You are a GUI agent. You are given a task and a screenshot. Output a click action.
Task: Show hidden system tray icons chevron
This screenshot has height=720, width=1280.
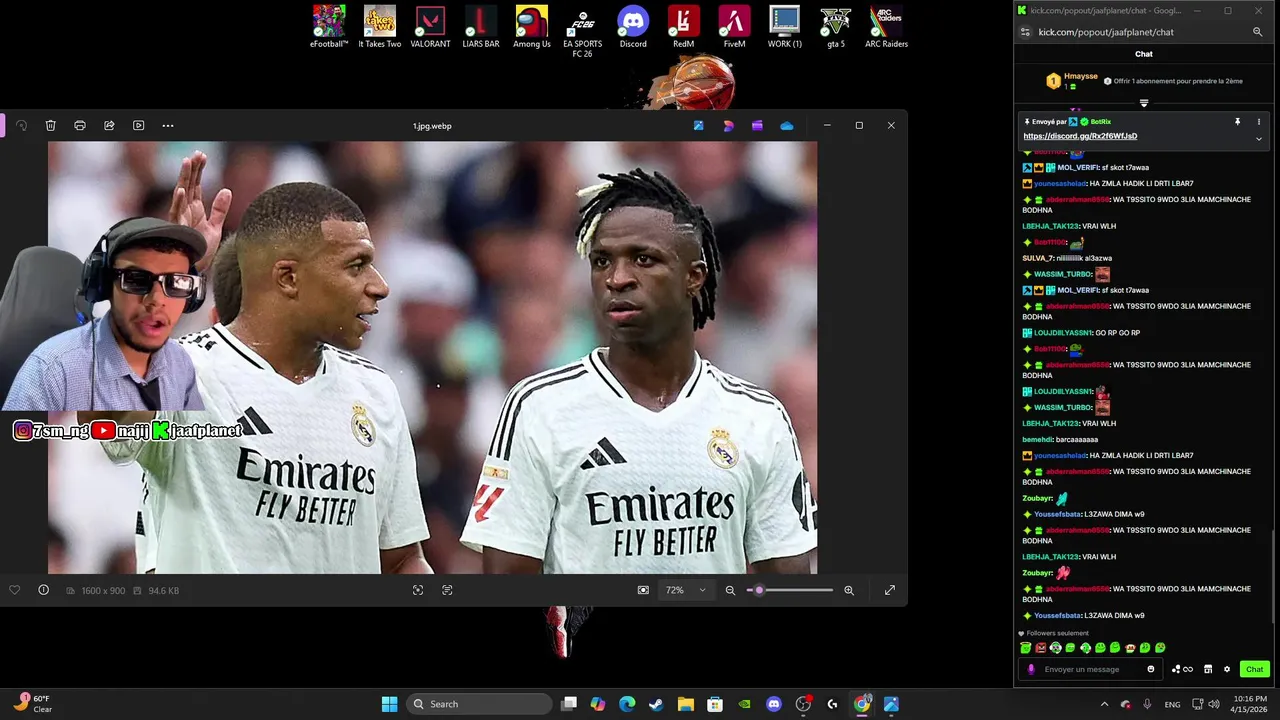[x=1104, y=704]
